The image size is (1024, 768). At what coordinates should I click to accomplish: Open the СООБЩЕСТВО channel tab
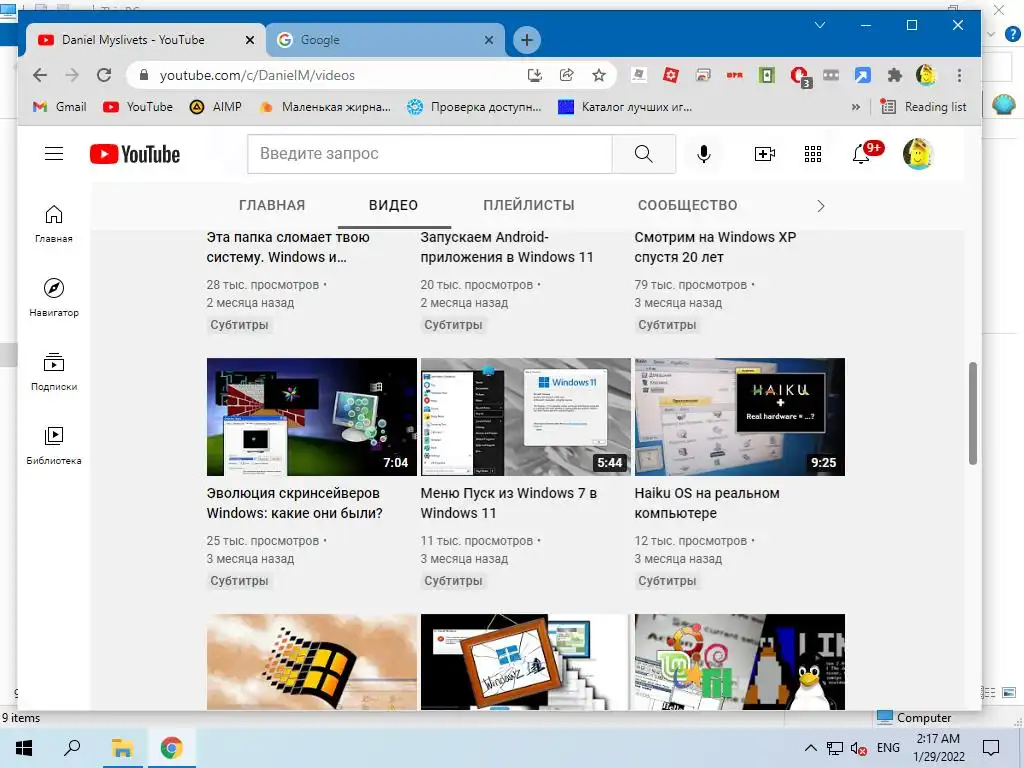pos(688,205)
